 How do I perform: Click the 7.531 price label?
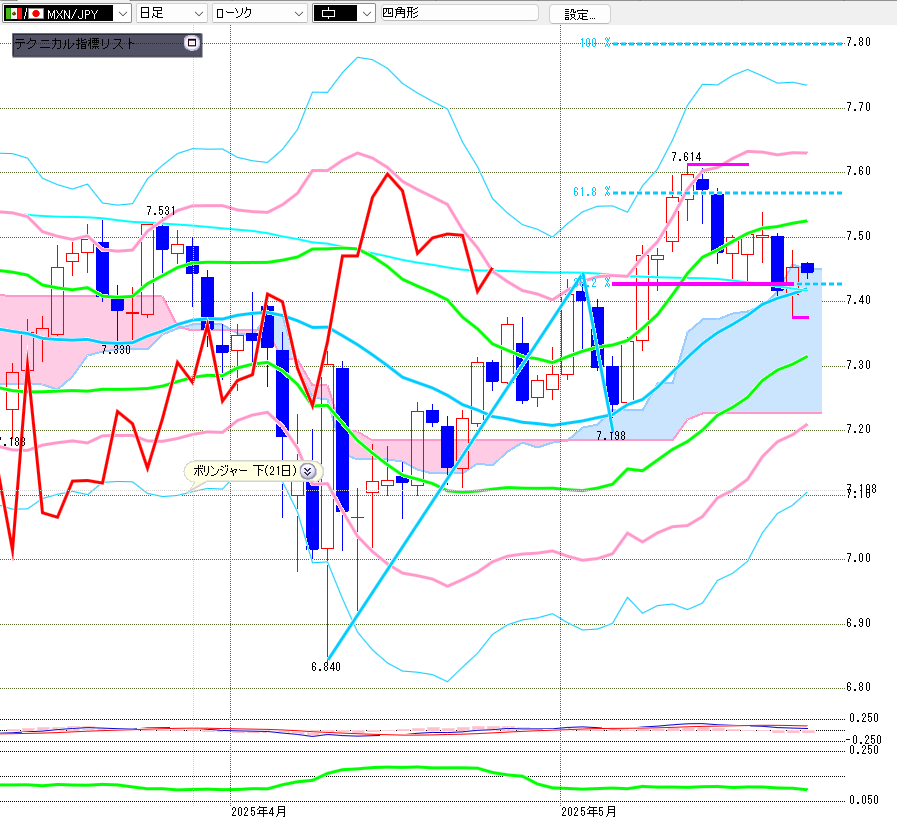point(160,211)
